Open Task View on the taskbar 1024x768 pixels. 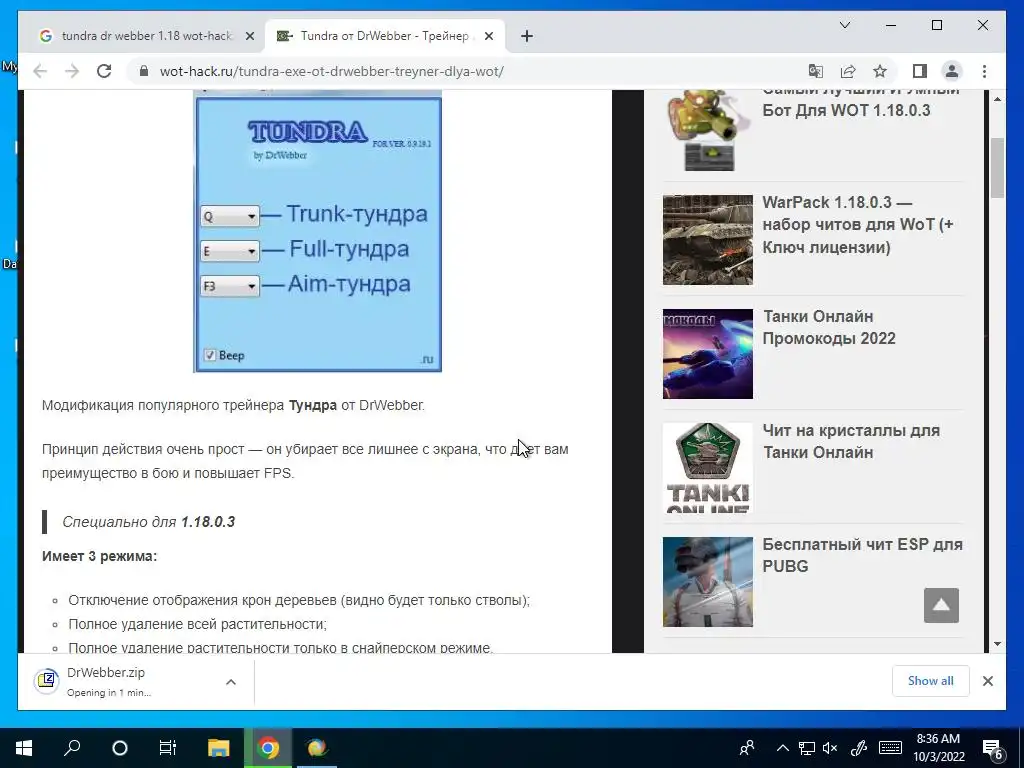[168, 748]
